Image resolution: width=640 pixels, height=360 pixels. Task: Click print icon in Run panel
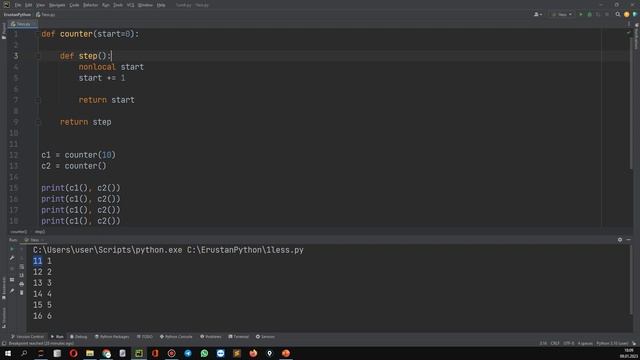tap(22, 284)
